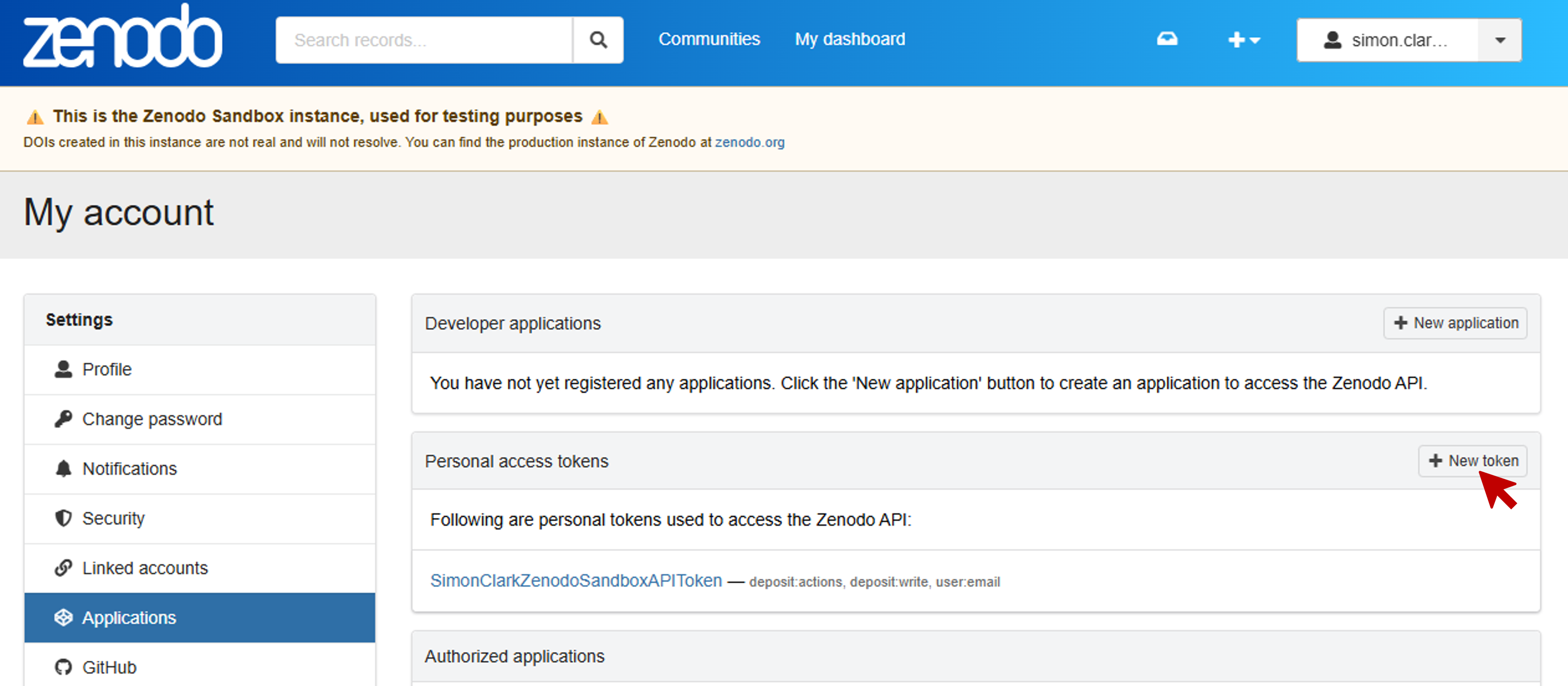Expand the user account dropdown arrow
Screen dimensions: 1568x686
(x=1500, y=40)
